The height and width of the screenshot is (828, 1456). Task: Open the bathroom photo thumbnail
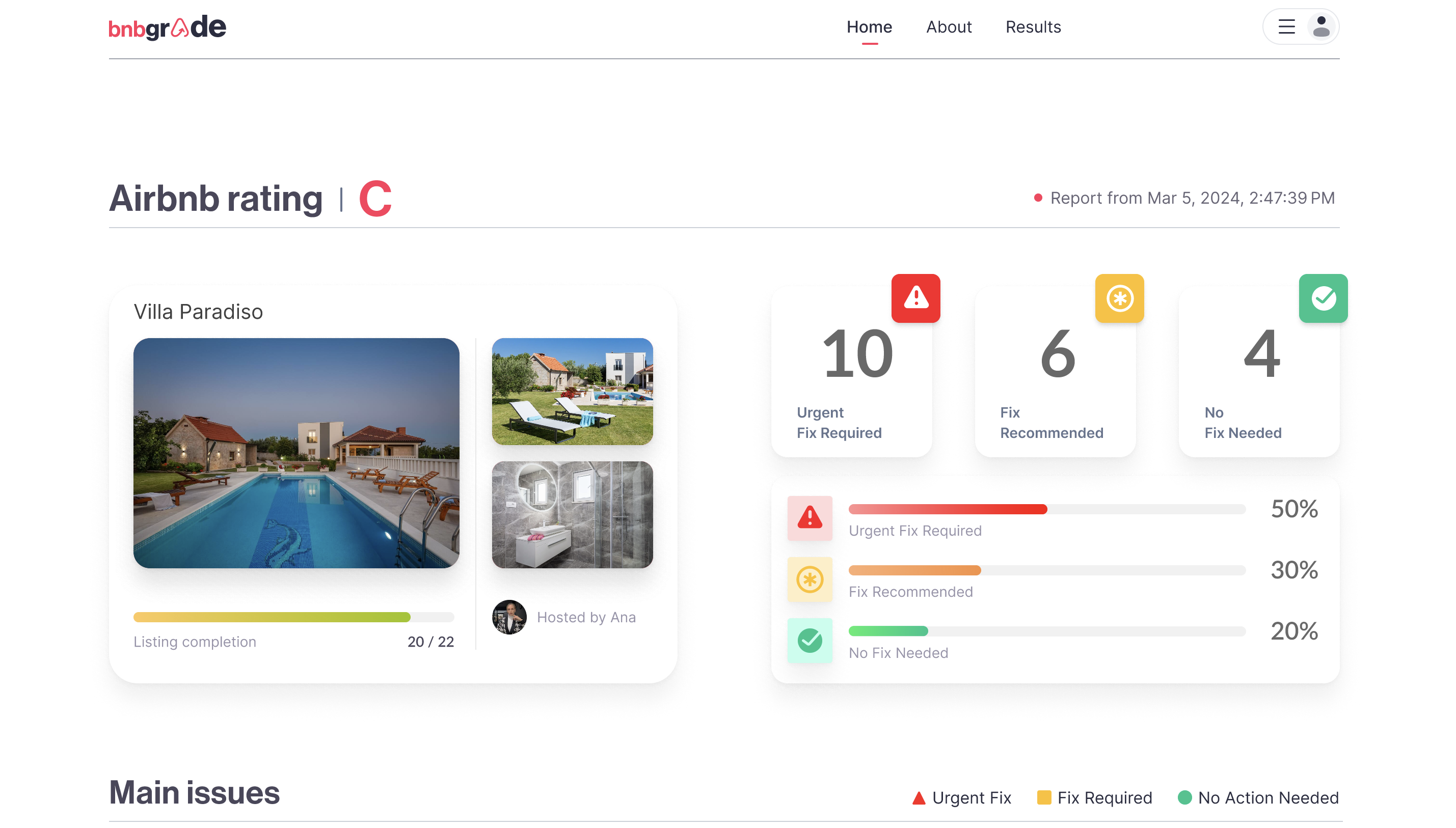pyautogui.click(x=572, y=514)
